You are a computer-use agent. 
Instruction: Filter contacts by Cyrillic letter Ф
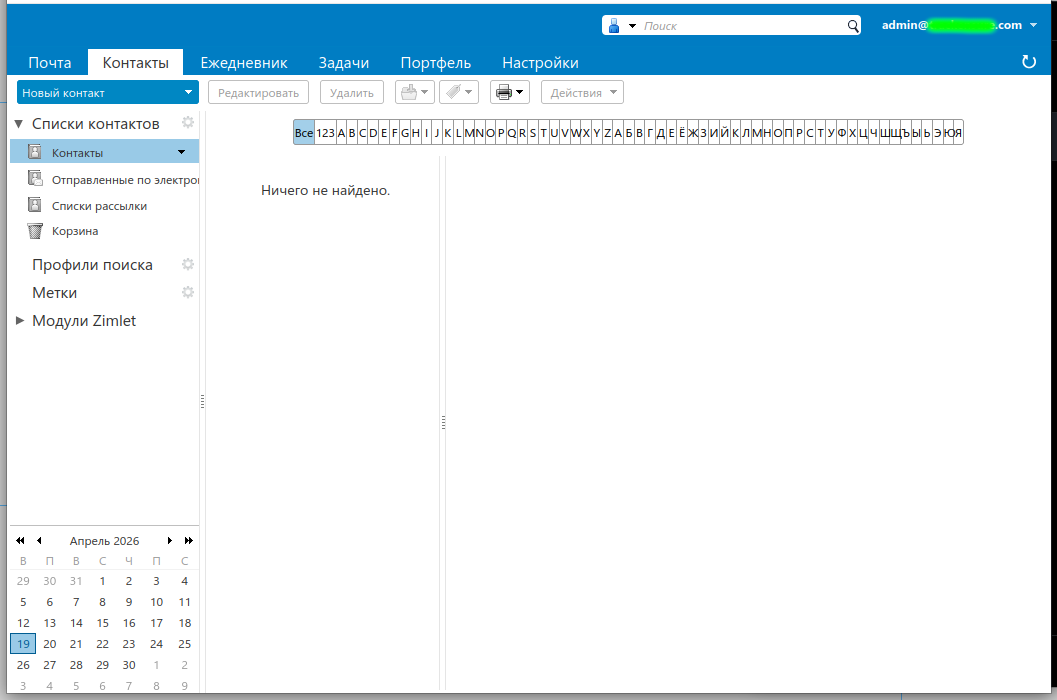842,132
